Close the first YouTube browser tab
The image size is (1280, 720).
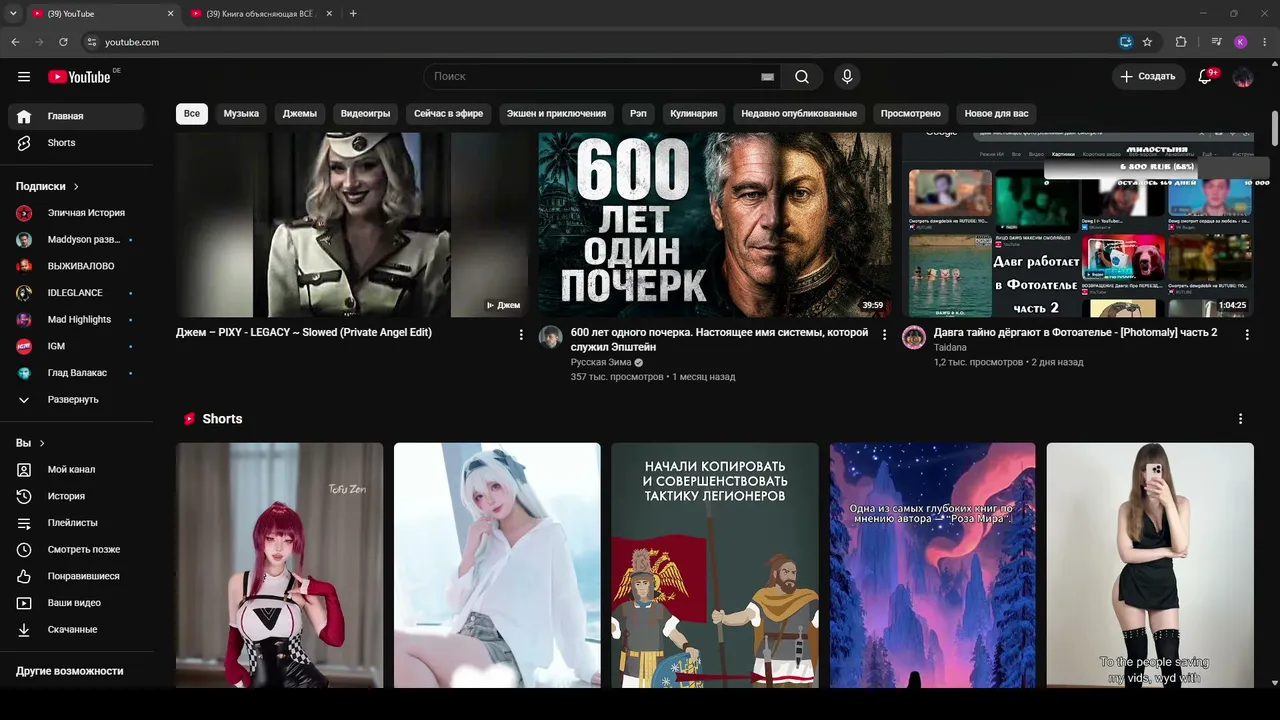170,14
